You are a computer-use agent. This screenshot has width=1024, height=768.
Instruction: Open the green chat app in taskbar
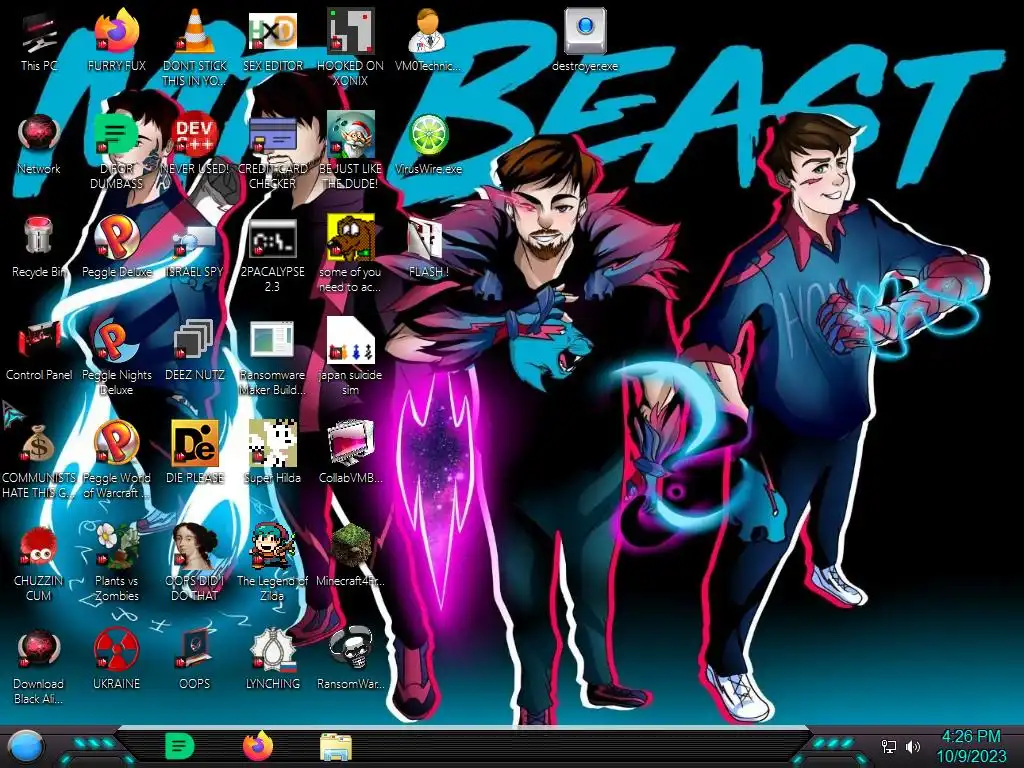click(180, 746)
